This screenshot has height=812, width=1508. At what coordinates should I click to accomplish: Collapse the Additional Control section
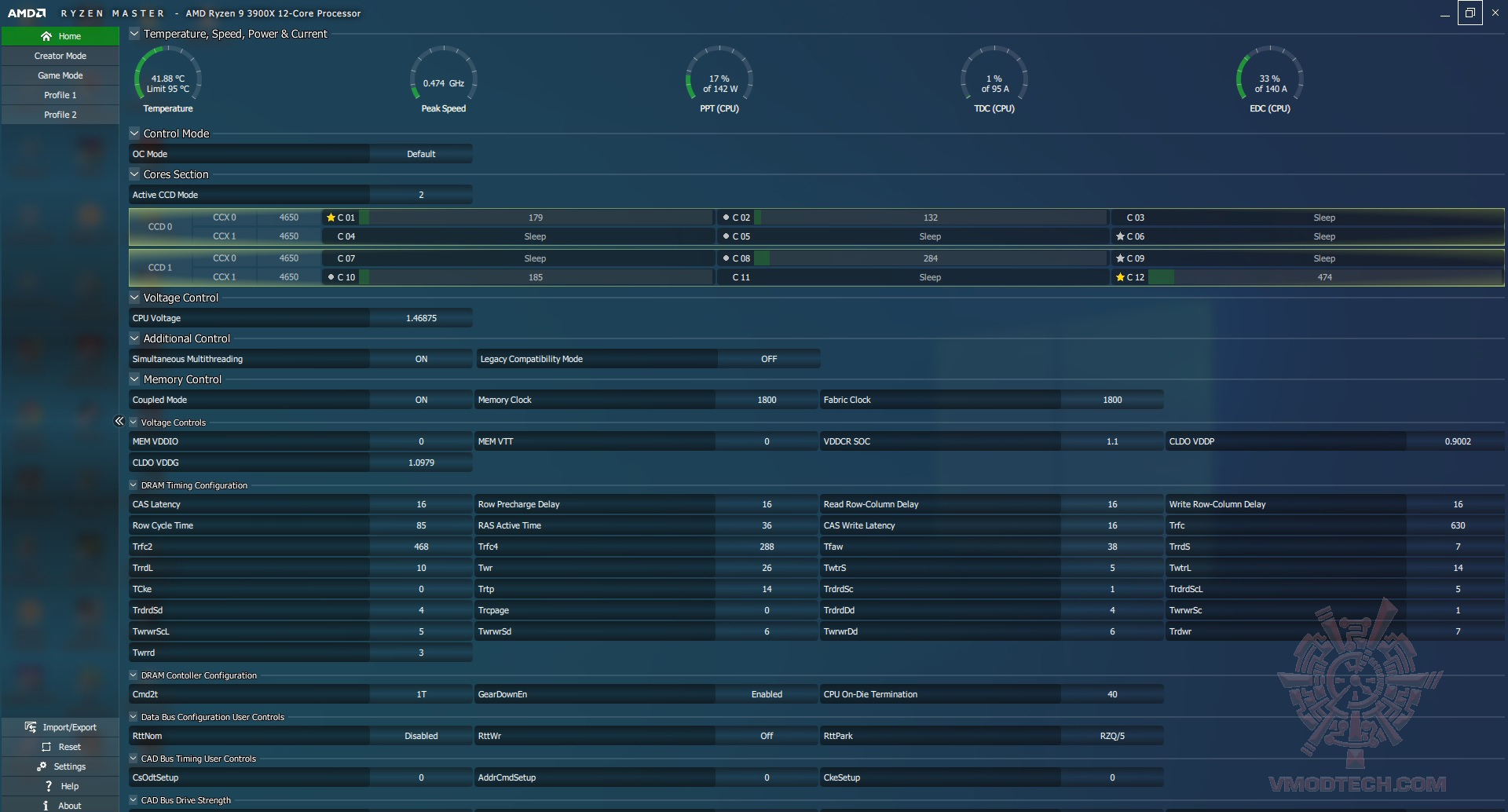point(134,338)
